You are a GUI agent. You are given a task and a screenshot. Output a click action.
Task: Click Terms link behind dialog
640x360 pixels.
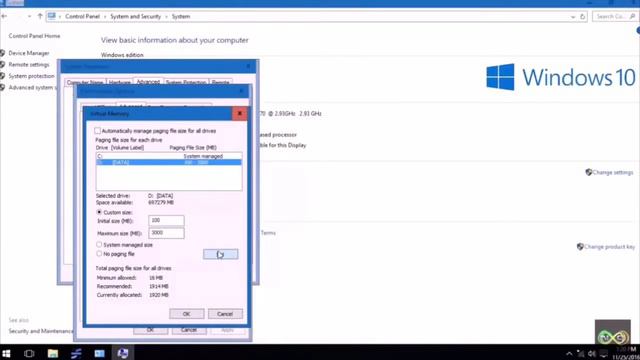point(268,233)
